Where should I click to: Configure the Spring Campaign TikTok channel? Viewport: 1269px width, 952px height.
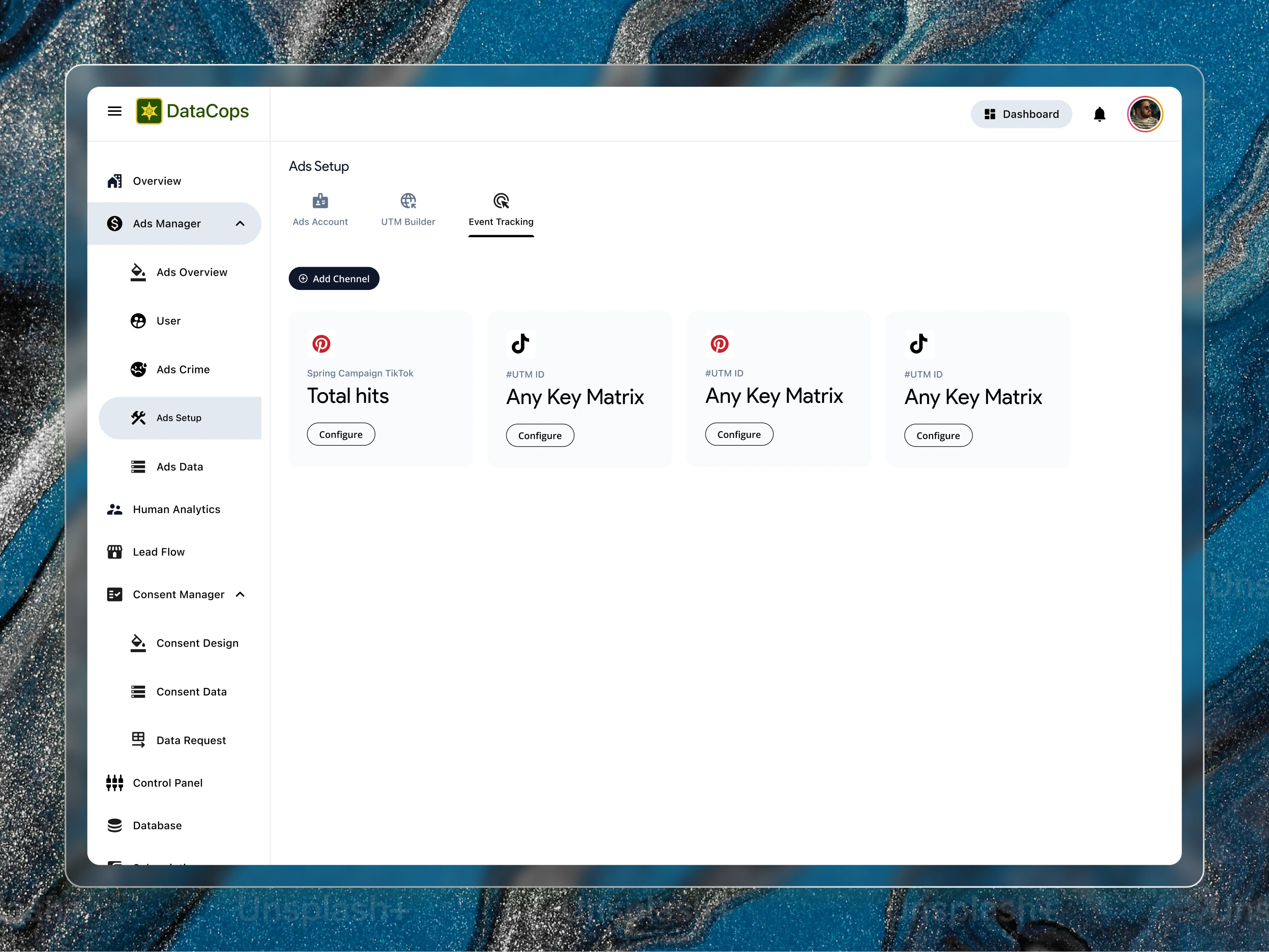[341, 434]
